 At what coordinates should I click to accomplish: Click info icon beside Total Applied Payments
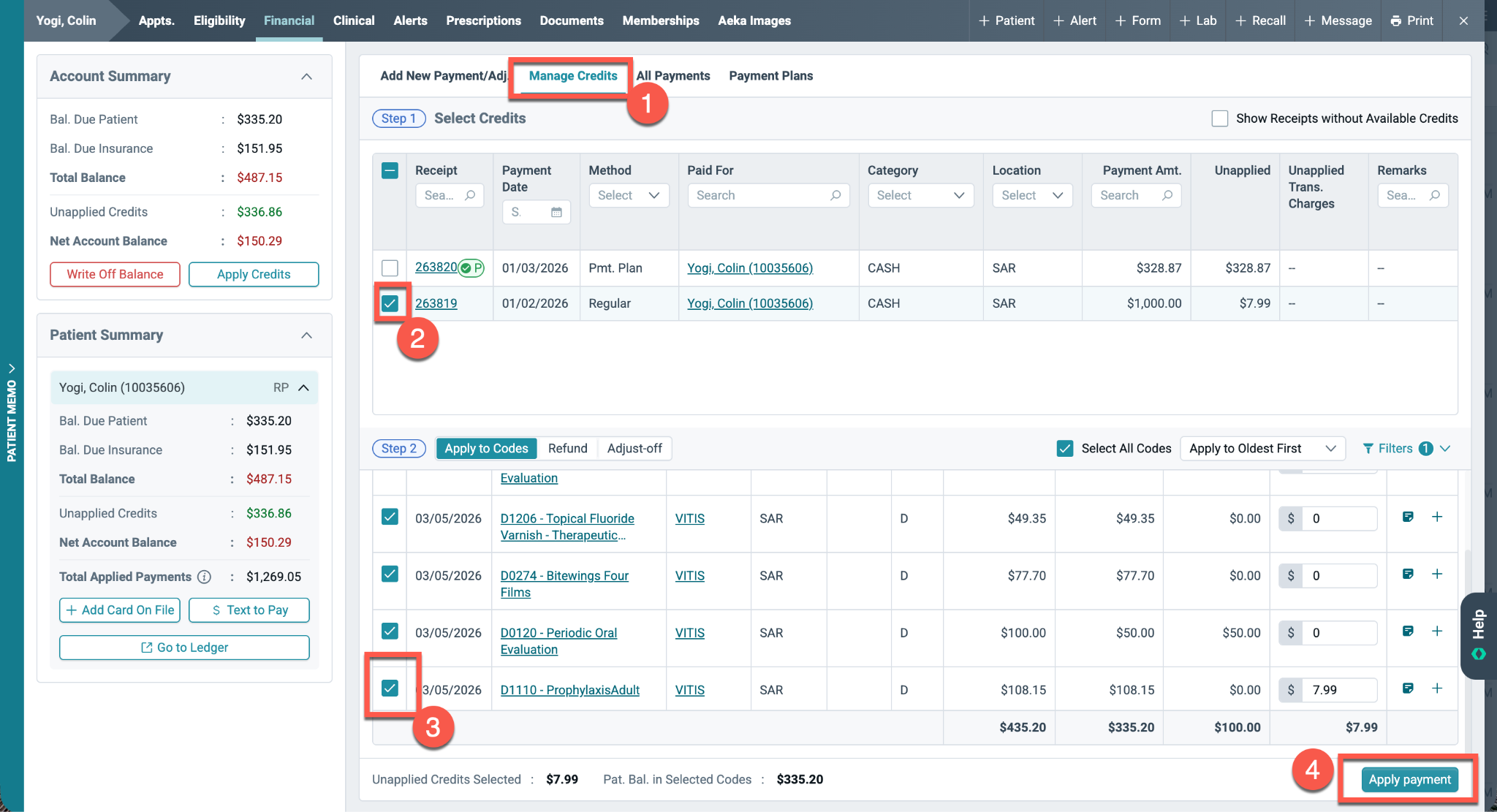point(205,577)
